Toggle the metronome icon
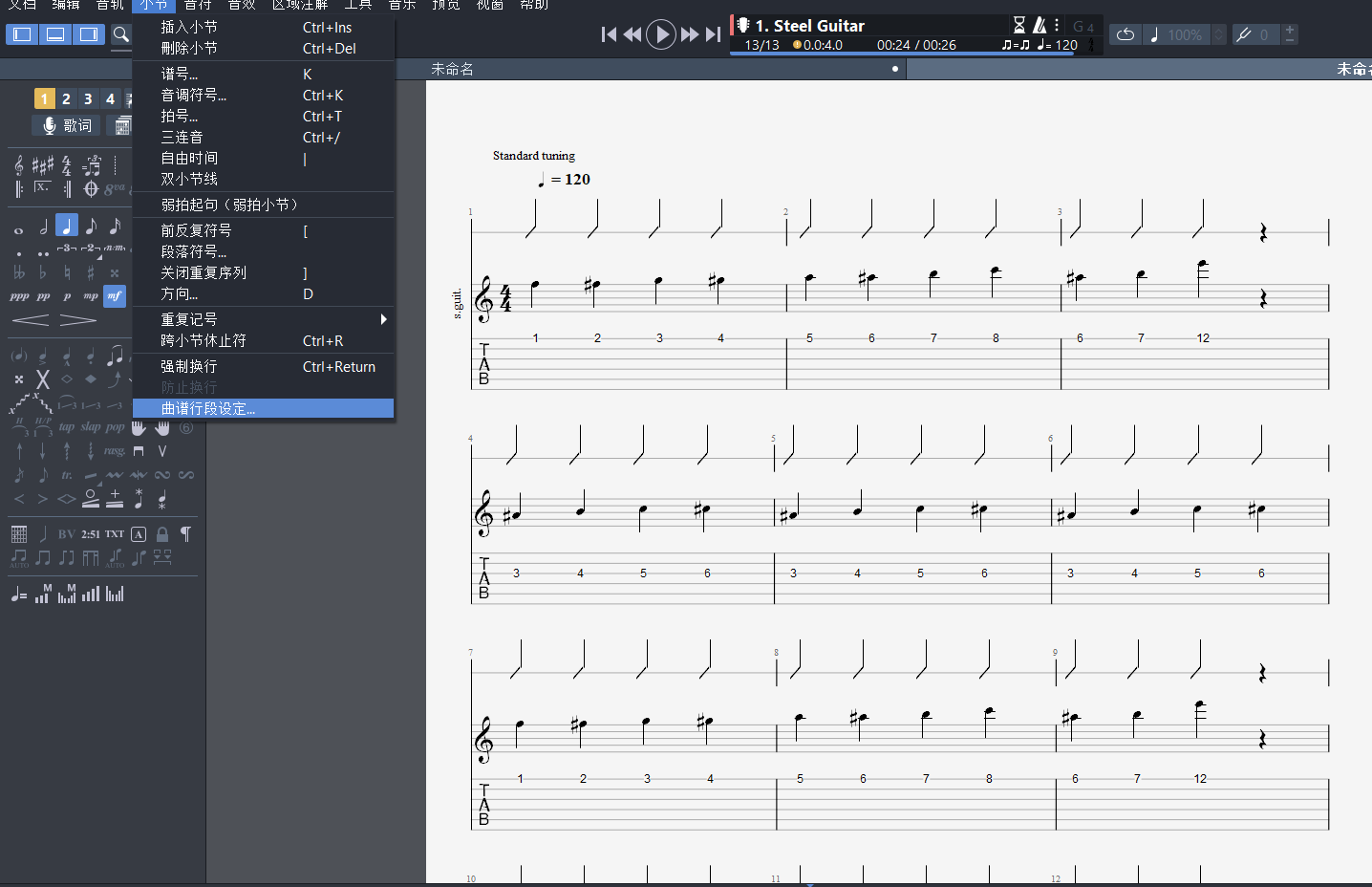 click(1040, 26)
